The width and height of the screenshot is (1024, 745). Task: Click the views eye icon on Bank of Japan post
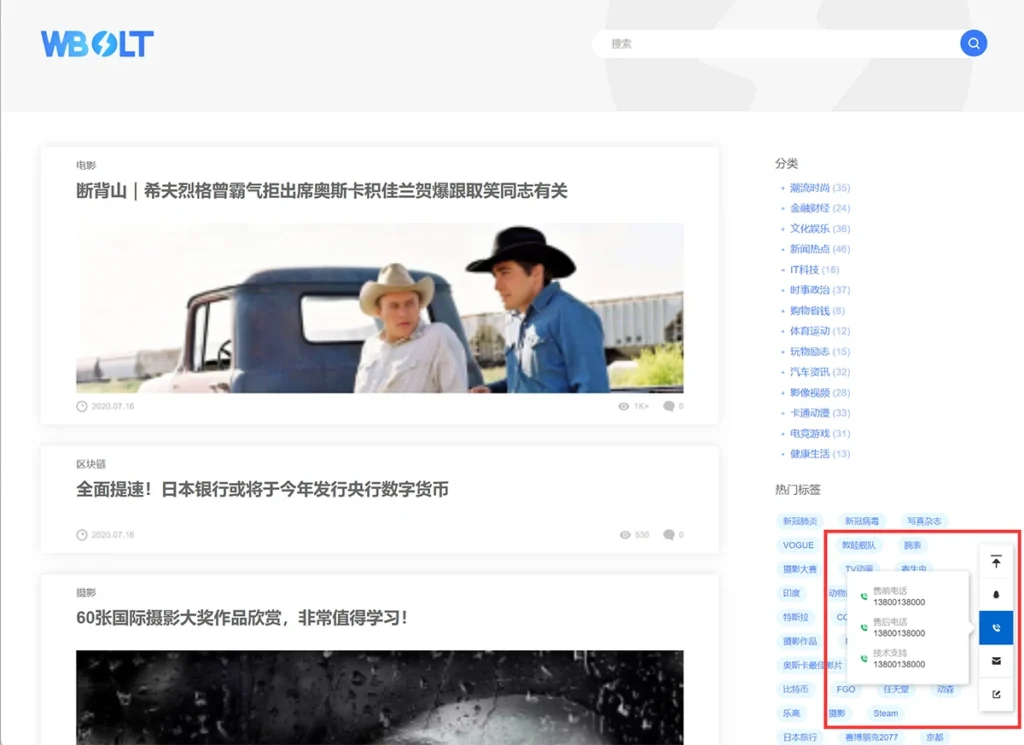(624, 535)
